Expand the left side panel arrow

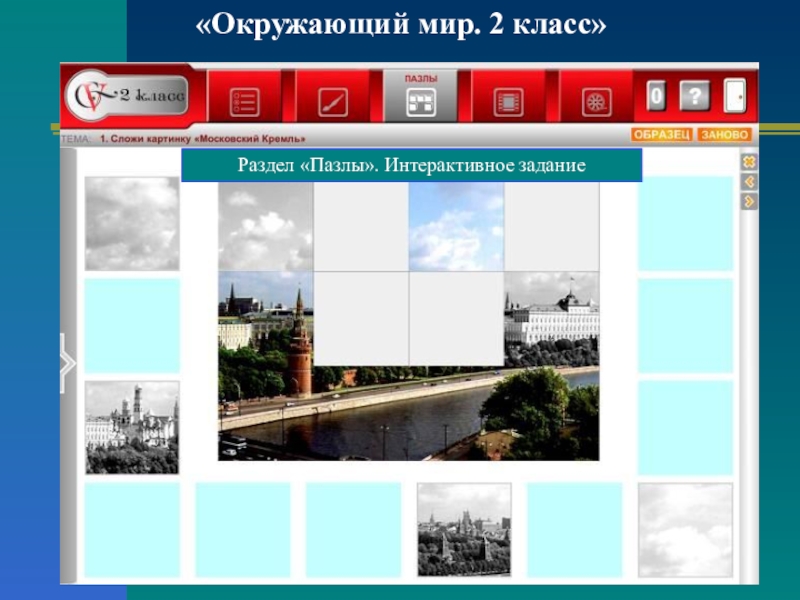[67, 363]
